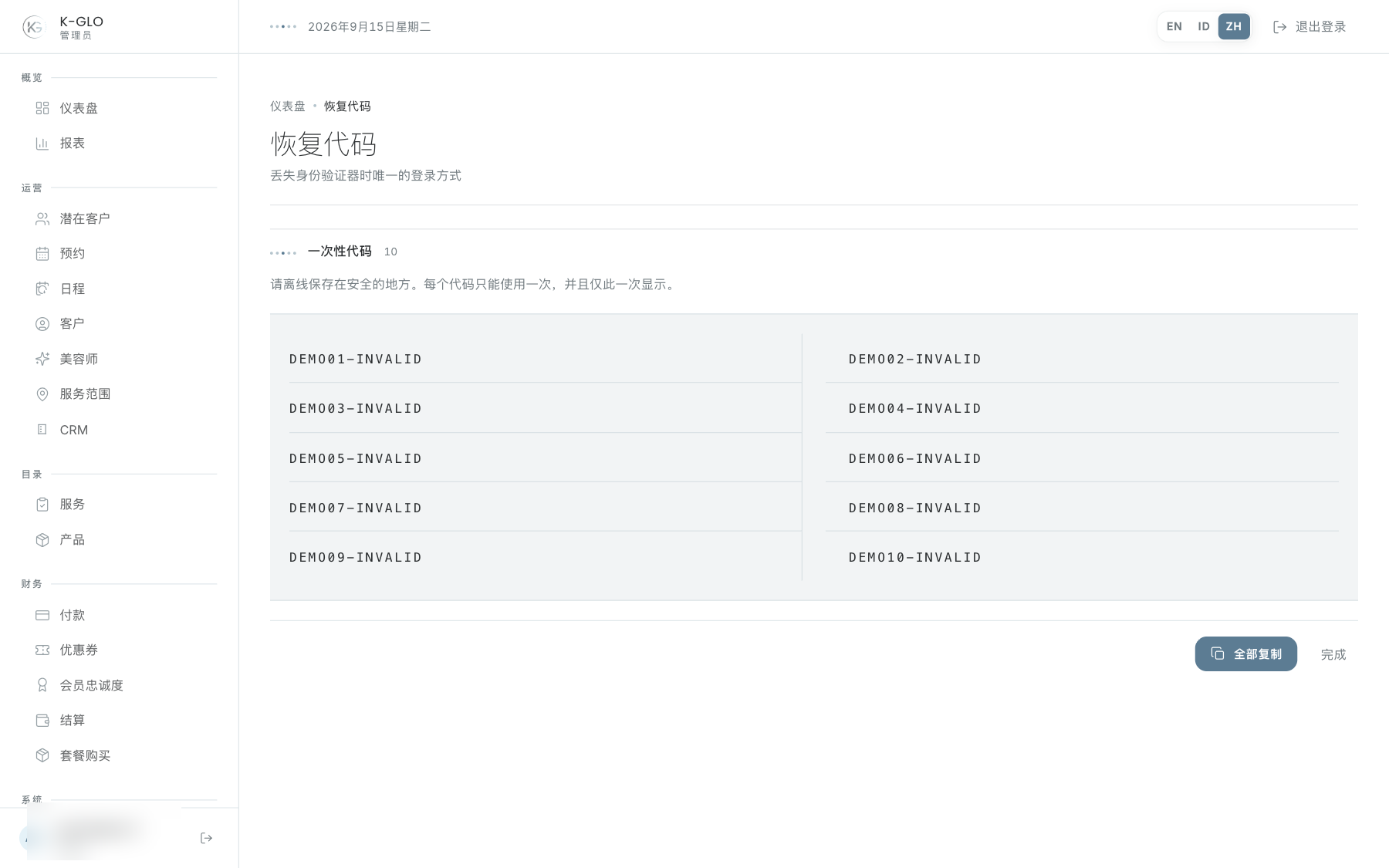The image size is (1389, 868).
Task: Select recovery code DEMO10-INVALID
Action: 915,557
